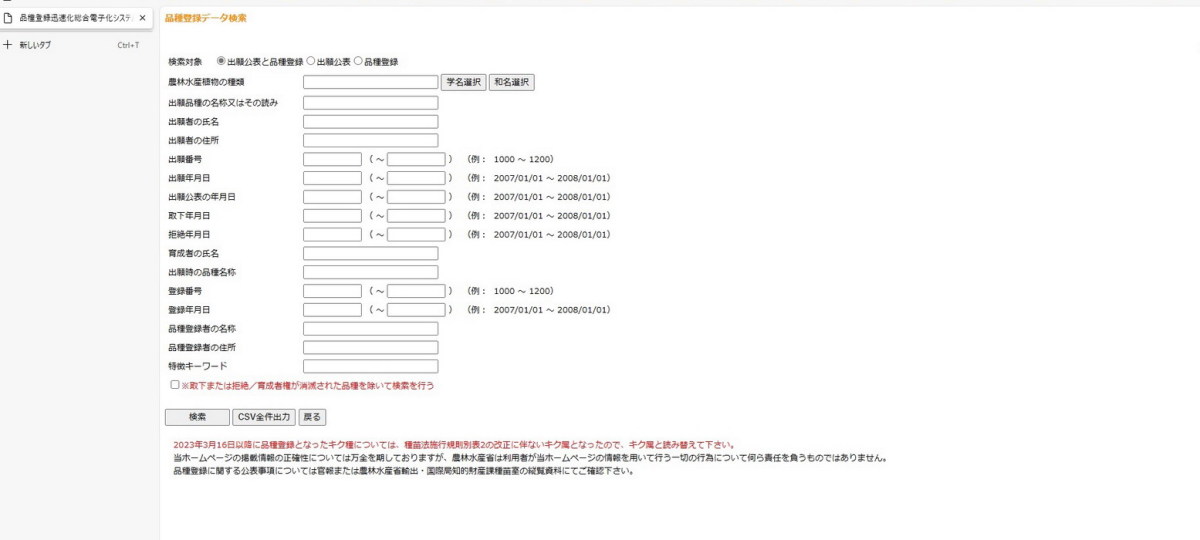Focus the 品種登録者の住所 input field

point(371,348)
